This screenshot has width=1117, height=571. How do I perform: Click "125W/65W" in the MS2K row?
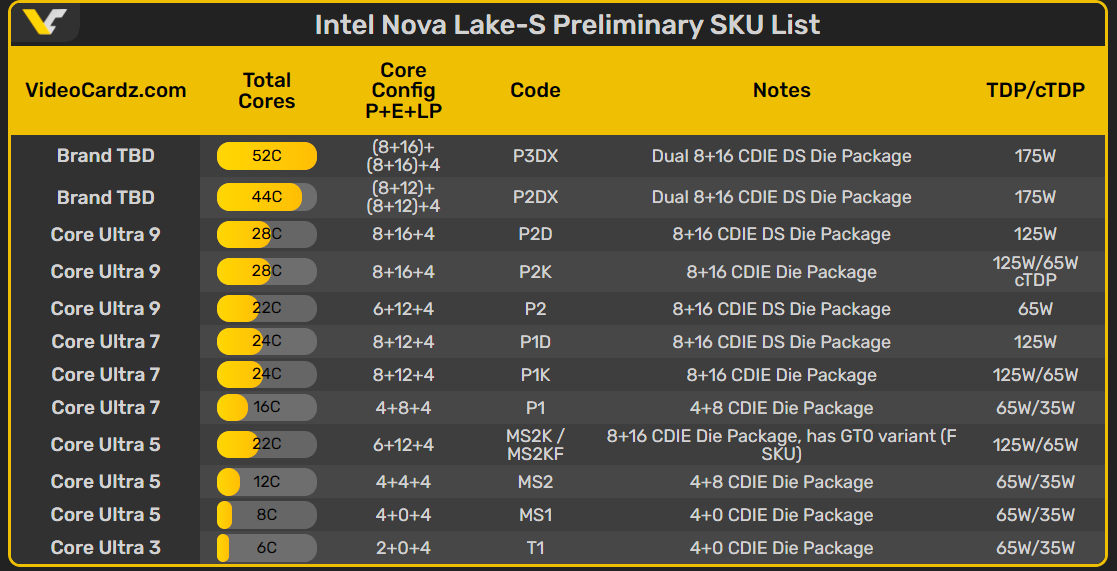[1035, 444]
